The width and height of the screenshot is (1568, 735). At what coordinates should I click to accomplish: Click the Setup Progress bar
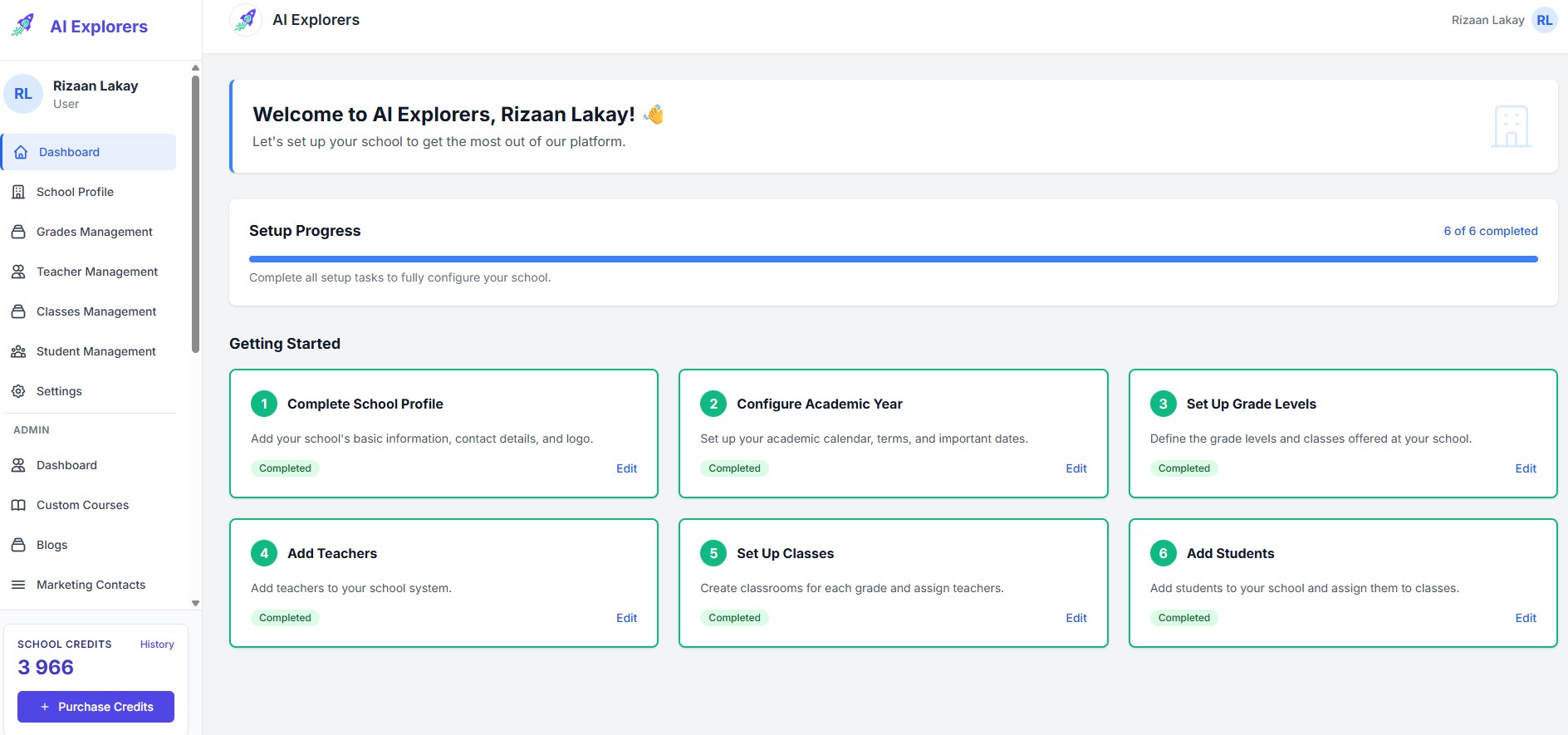pyautogui.click(x=893, y=259)
